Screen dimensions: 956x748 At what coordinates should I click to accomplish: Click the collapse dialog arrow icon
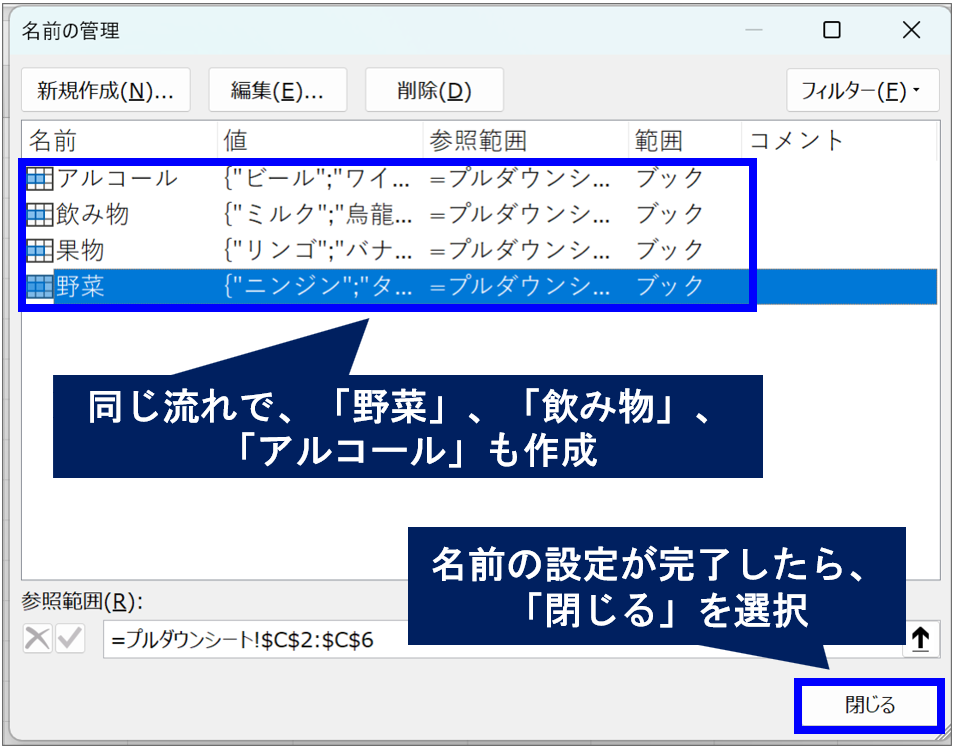(919, 640)
